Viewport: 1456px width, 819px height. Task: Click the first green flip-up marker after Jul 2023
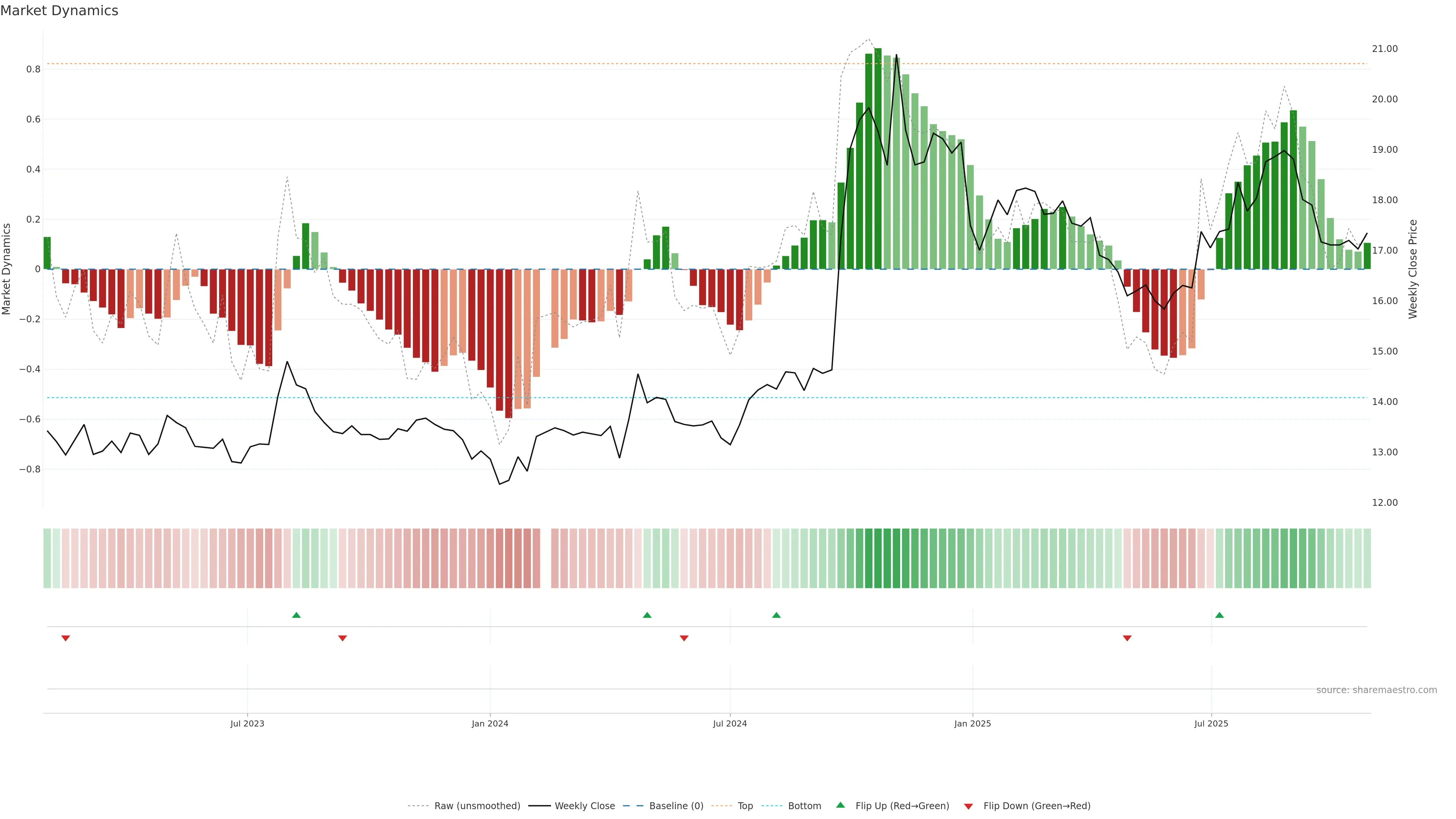point(296,615)
